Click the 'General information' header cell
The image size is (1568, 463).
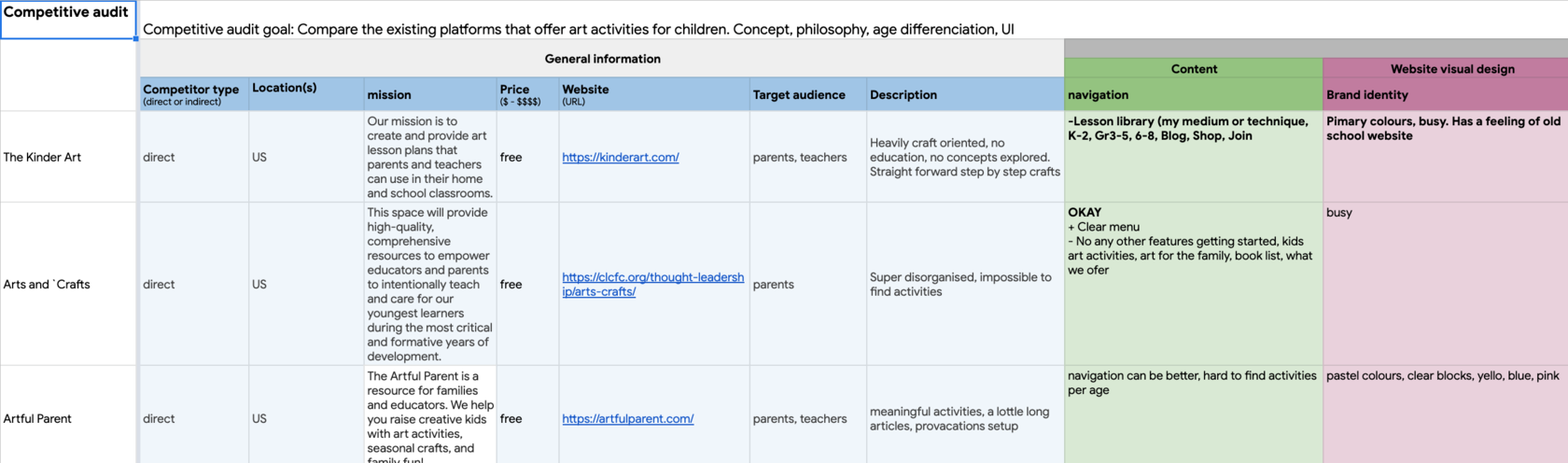602,59
